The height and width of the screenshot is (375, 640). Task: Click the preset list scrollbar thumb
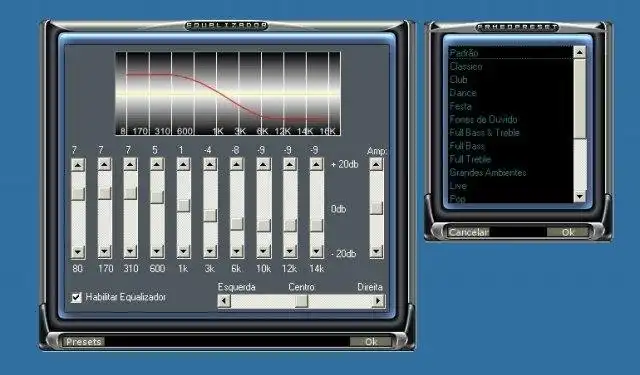[x=580, y=99]
